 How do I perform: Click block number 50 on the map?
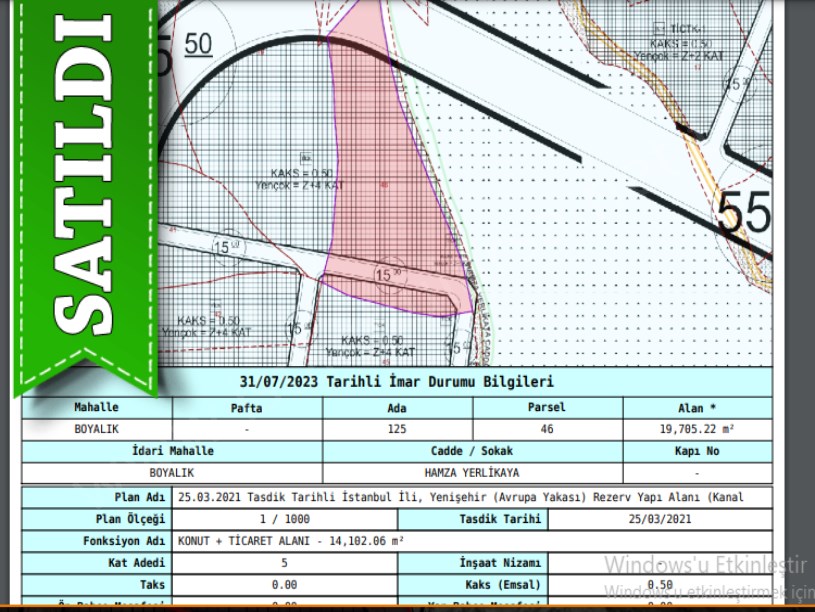click(199, 44)
